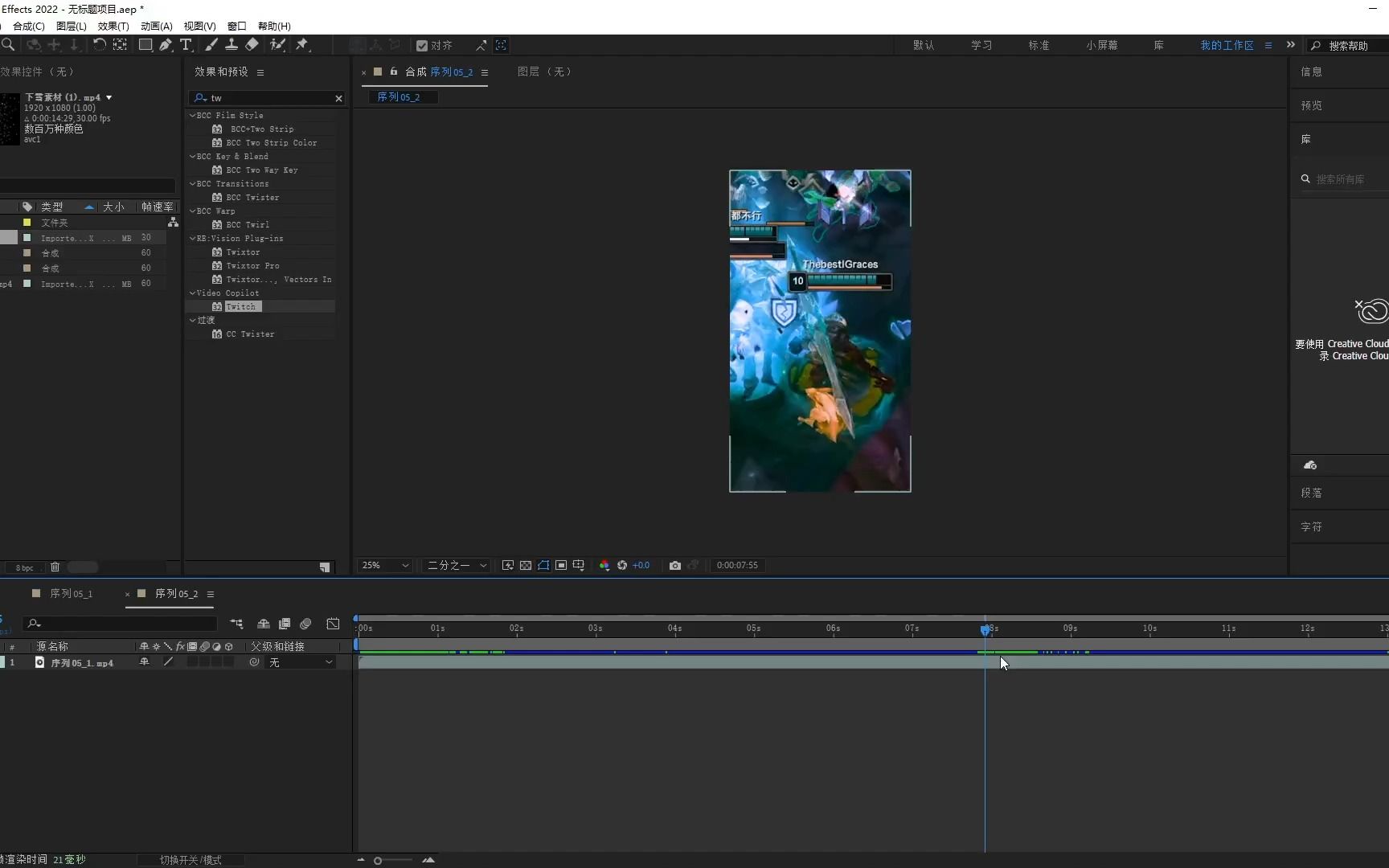
Task: Click the Creative Cloud libraries cloud icon
Action: tap(1310, 465)
